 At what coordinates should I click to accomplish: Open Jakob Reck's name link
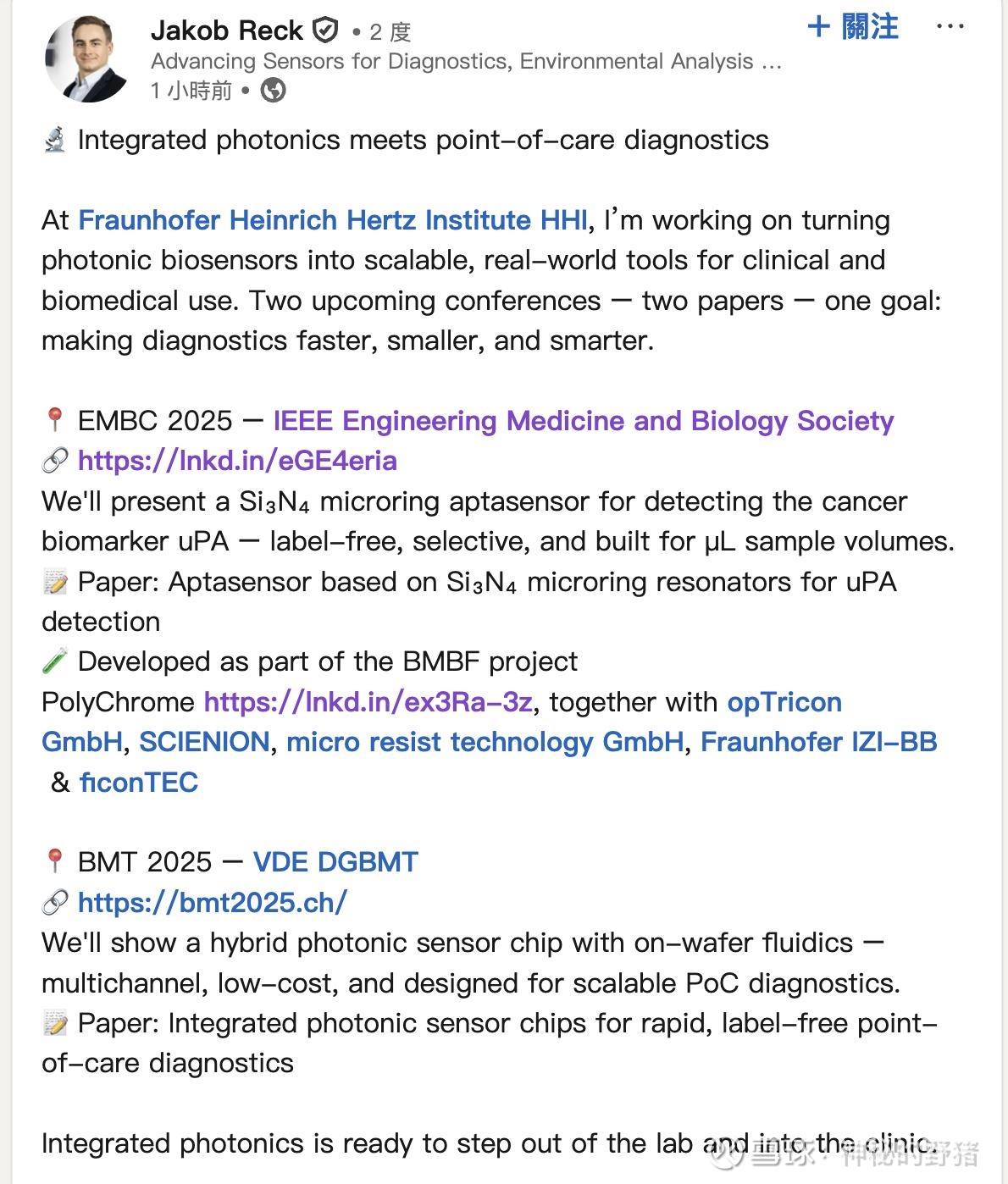pos(226,30)
